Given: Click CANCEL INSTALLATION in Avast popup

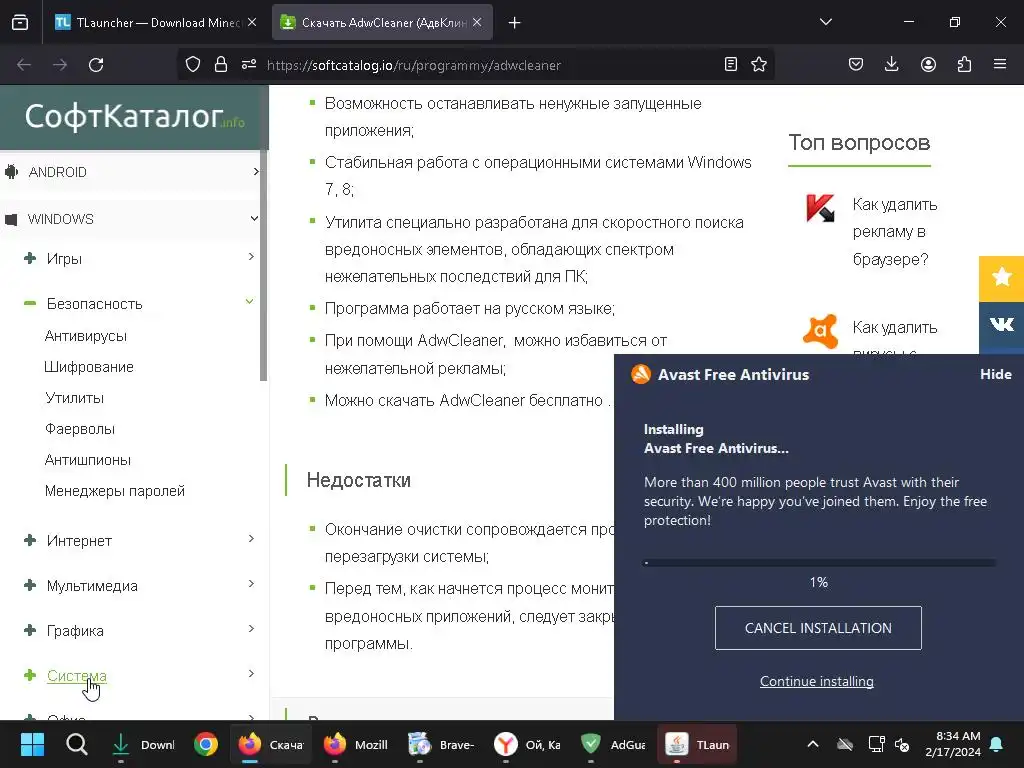Looking at the screenshot, I should (818, 628).
